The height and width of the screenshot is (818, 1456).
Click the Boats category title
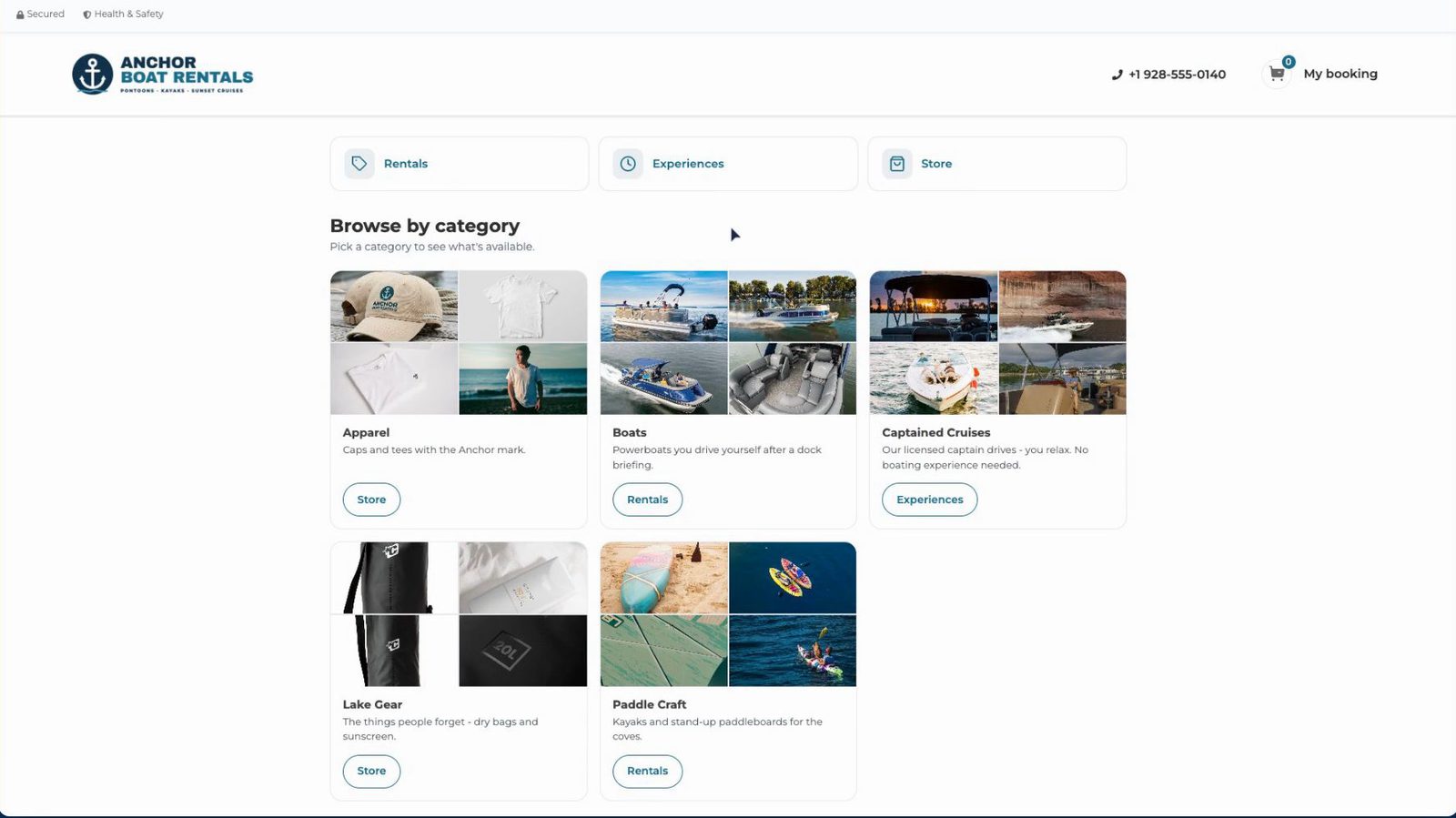coord(630,433)
